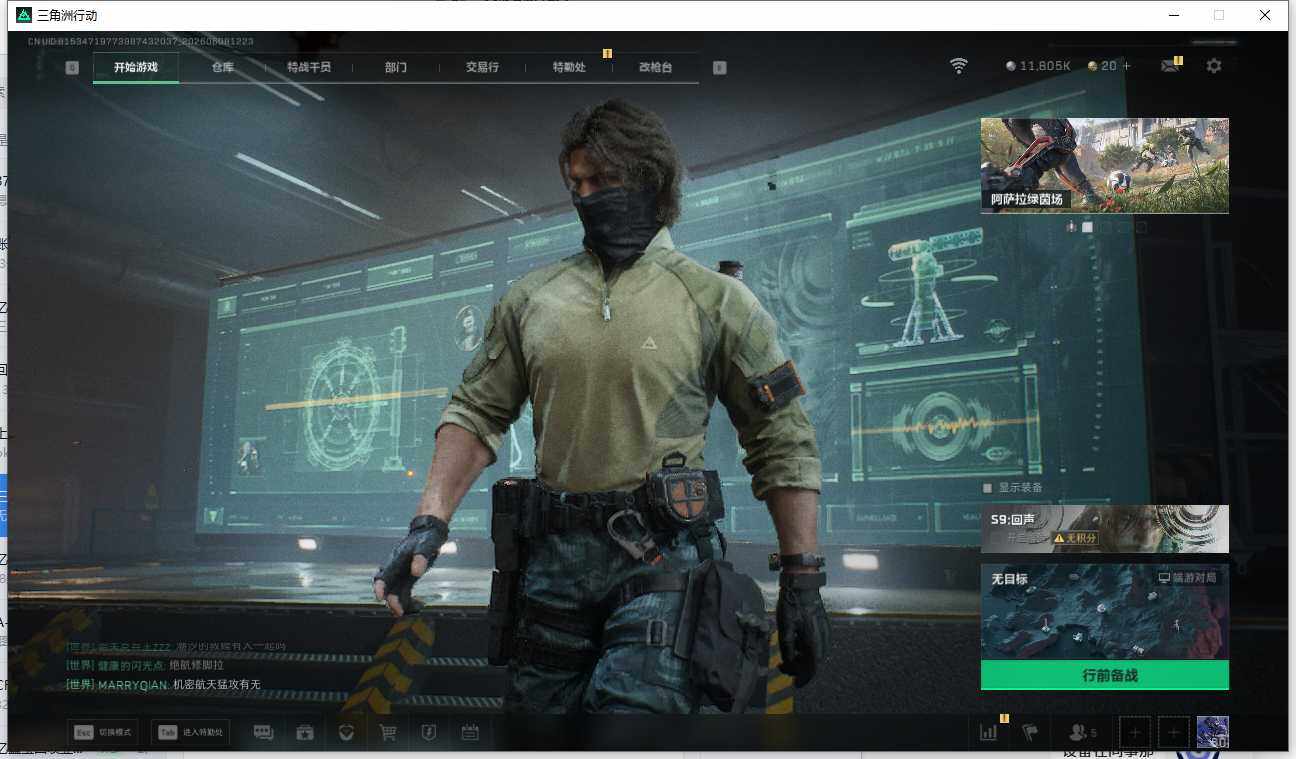Click the Tab 进入特勤处 button
Viewport: 1296px width, 759px height.
(190, 733)
